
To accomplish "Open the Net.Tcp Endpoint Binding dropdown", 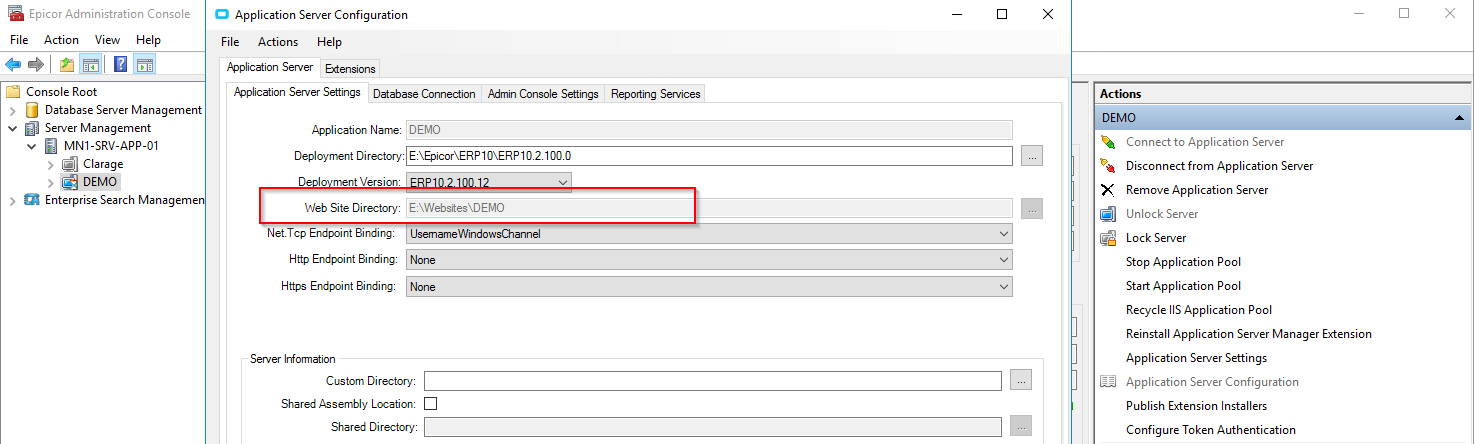I will 1003,234.
